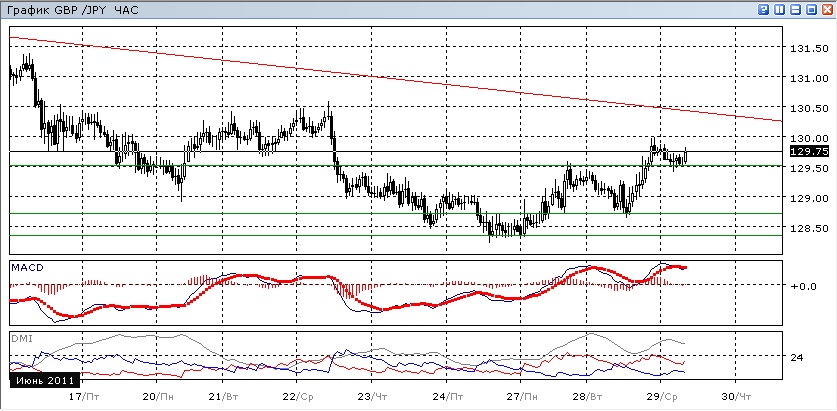Click the MACD zero level label +0.0
The height and width of the screenshot is (411, 837).
click(804, 286)
